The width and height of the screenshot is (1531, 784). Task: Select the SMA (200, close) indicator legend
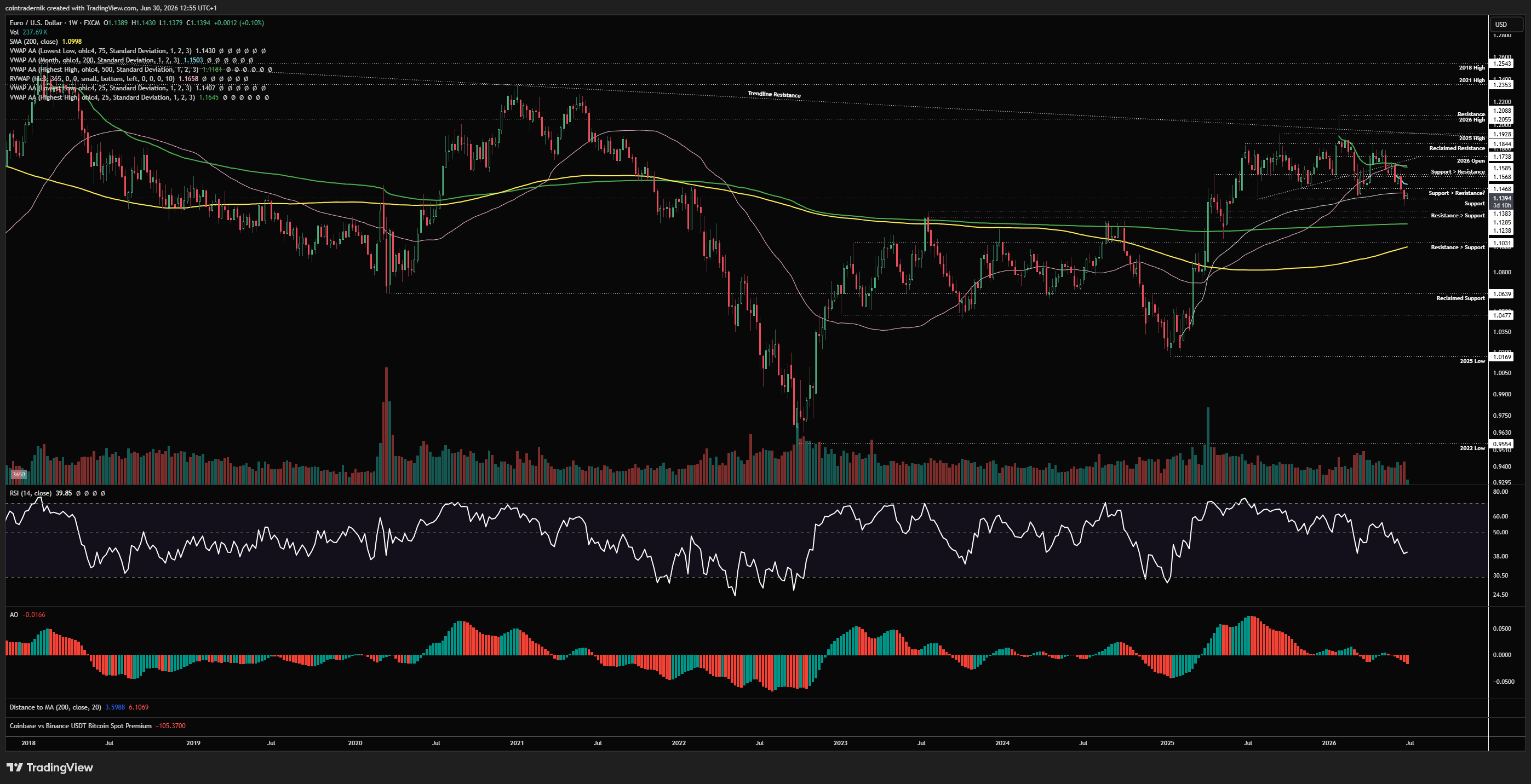coord(46,42)
